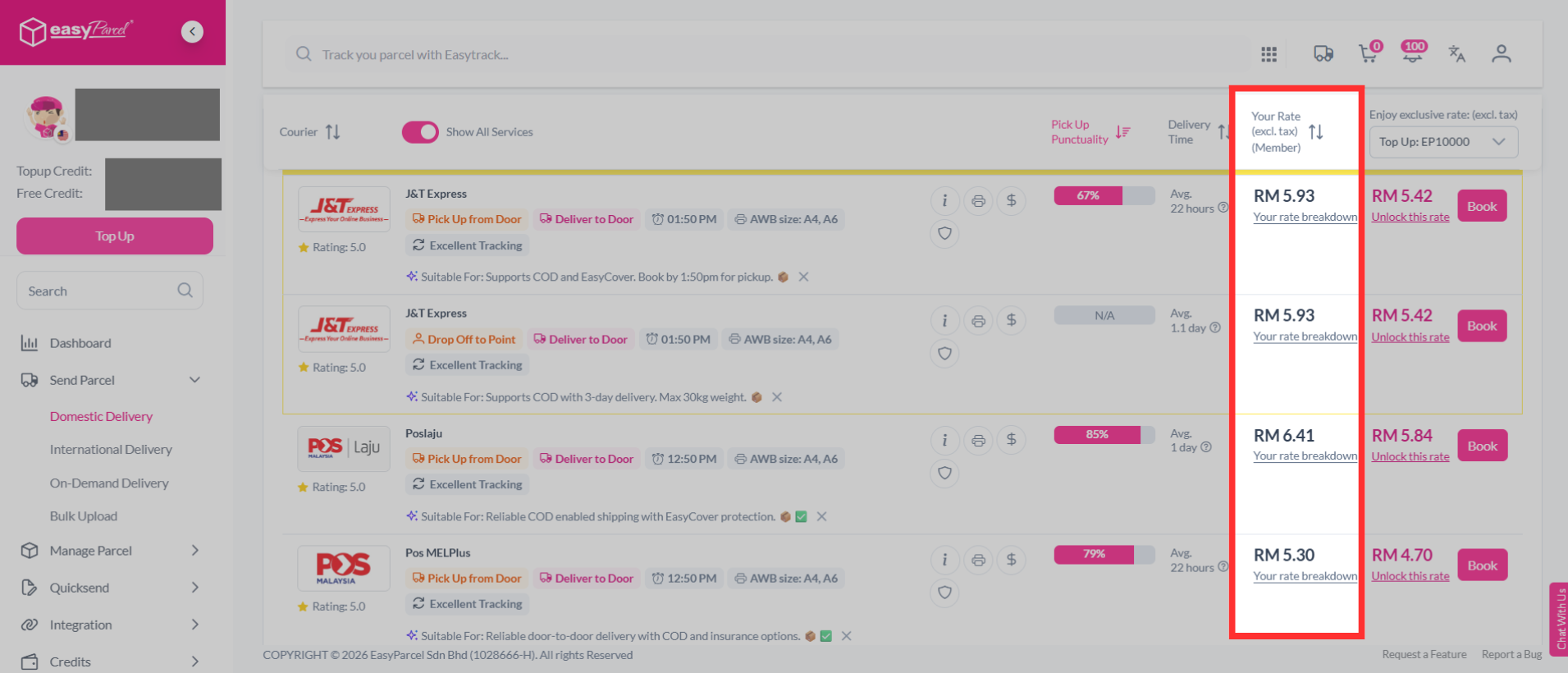Unlock the RM 5.84 Poslaju rate

click(1410, 456)
